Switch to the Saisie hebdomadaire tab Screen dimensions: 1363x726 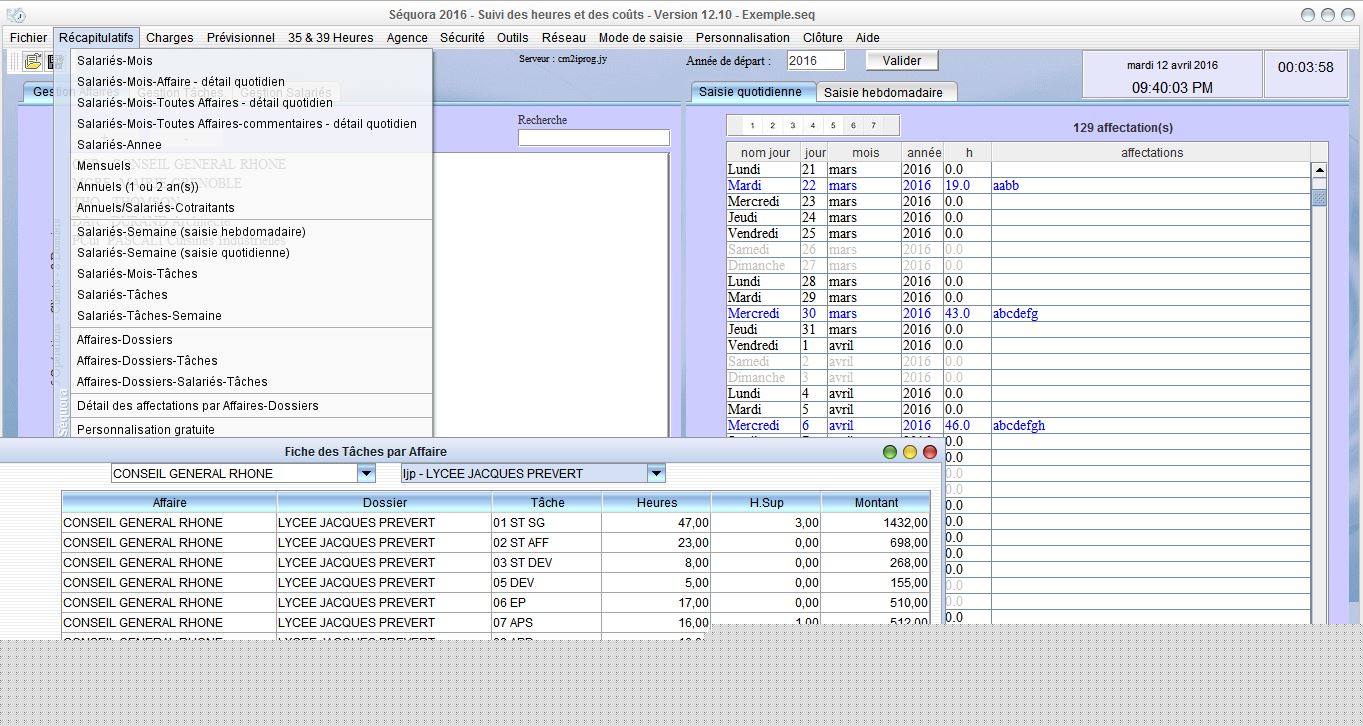point(883,92)
